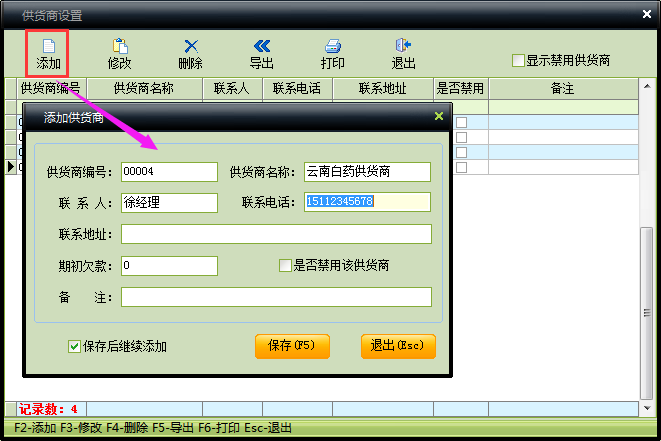
Task: Click the 备注 column header
Action: click(x=563, y=89)
